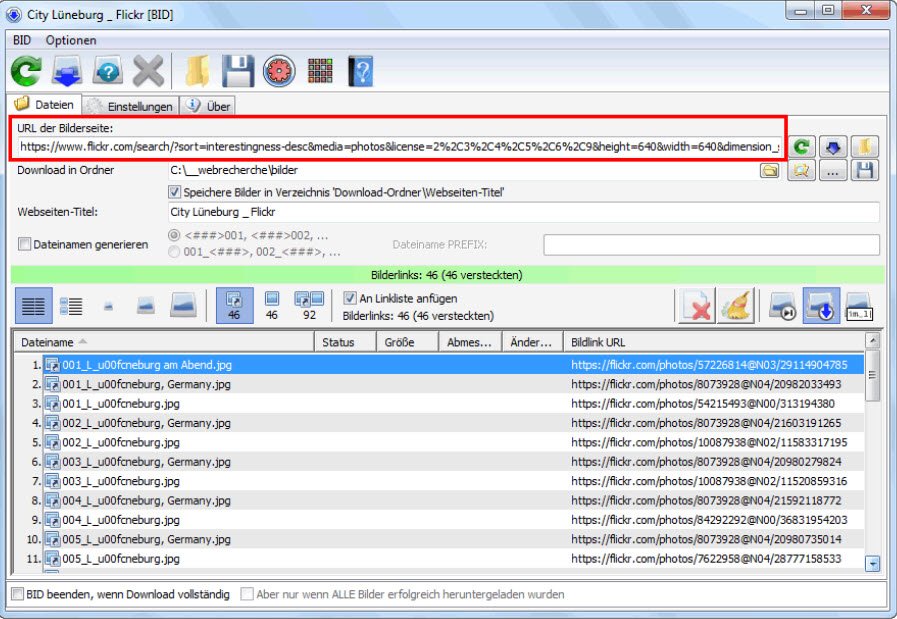Select all images filter showing 92

pos(309,305)
